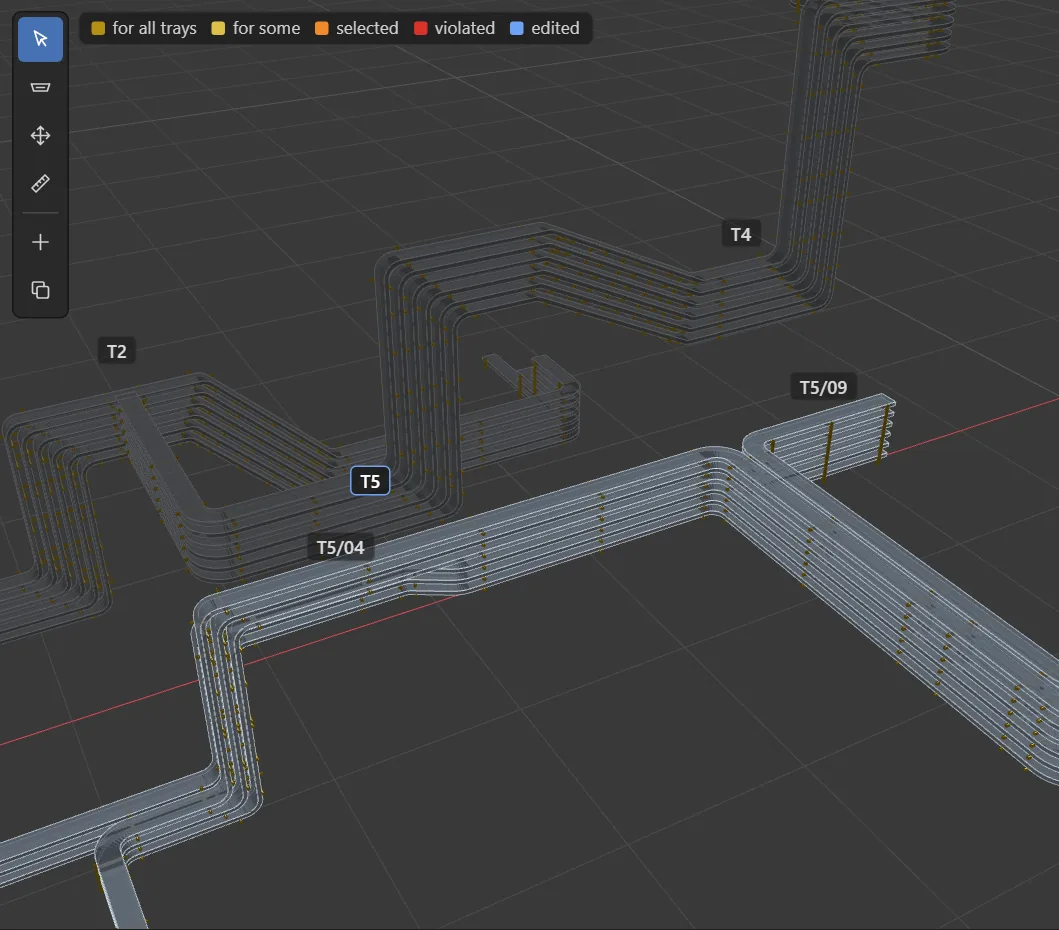Click the 'selected' legend text
The height and width of the screenshot is (930, 1059).
367,28
